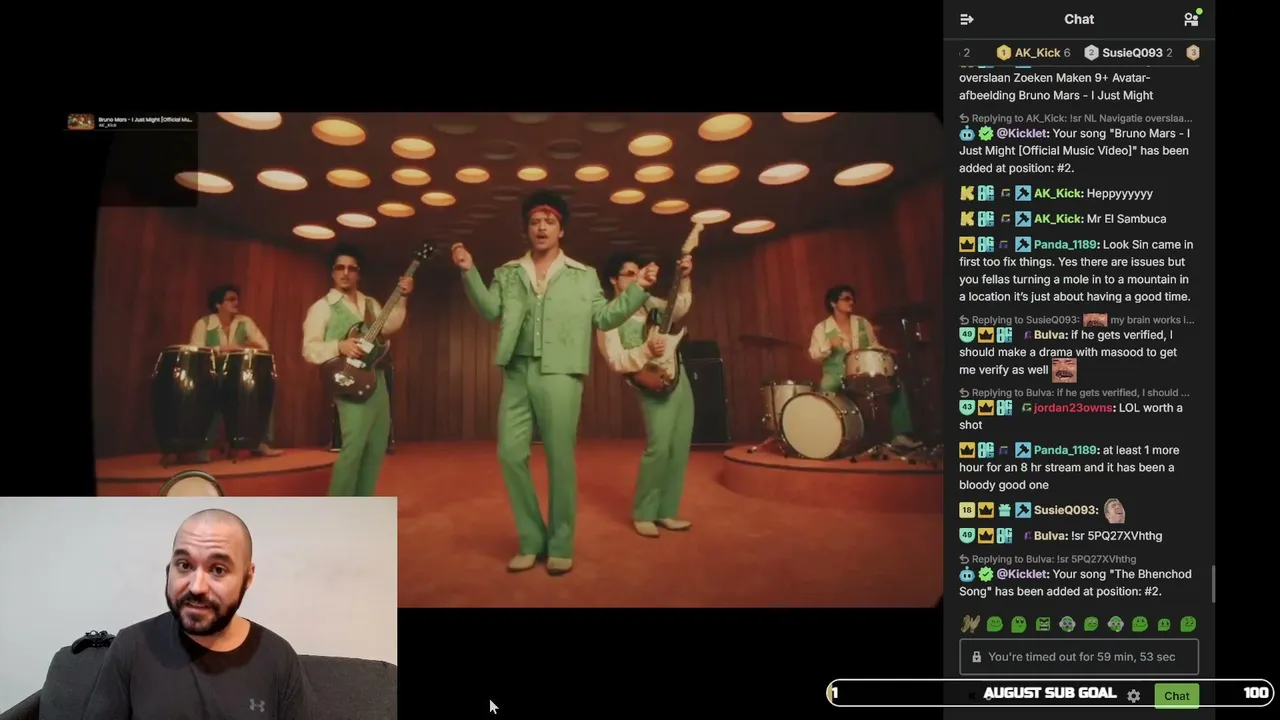This screenshot has width=1280, height=720.
Task: Click the lock icon in the chat input
Action: pos(976,657)
